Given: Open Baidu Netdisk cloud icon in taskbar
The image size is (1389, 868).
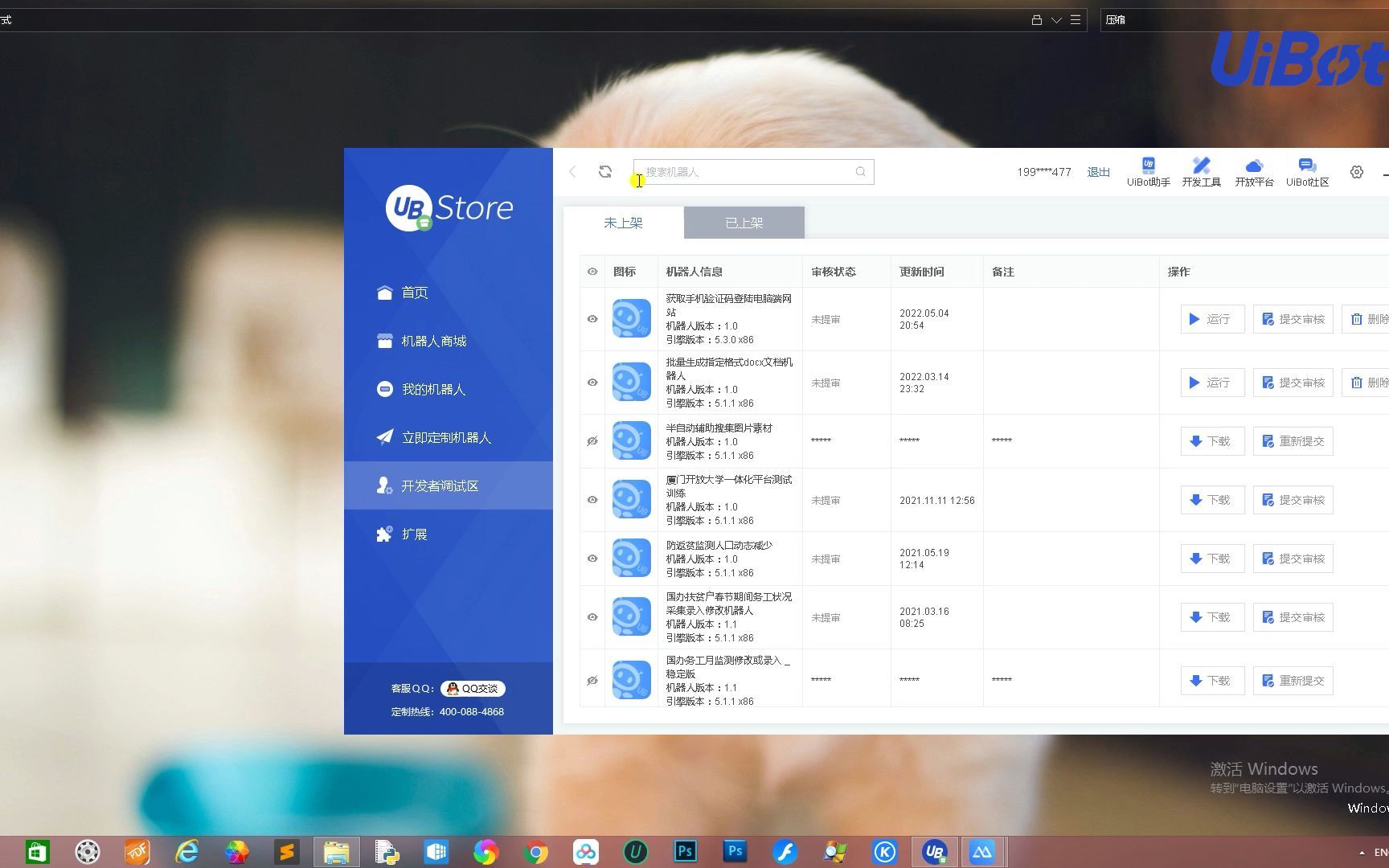Looking at the screenshot, I should (585, 852).
